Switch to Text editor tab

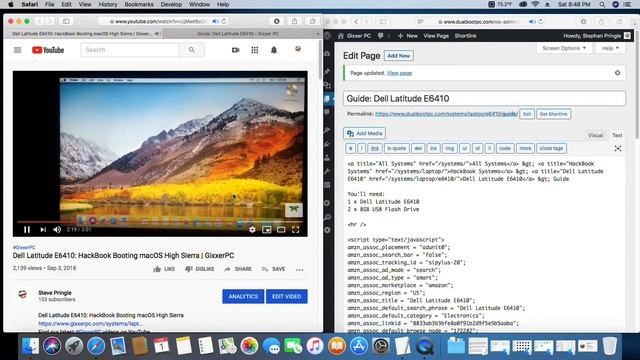coord(617,135)
